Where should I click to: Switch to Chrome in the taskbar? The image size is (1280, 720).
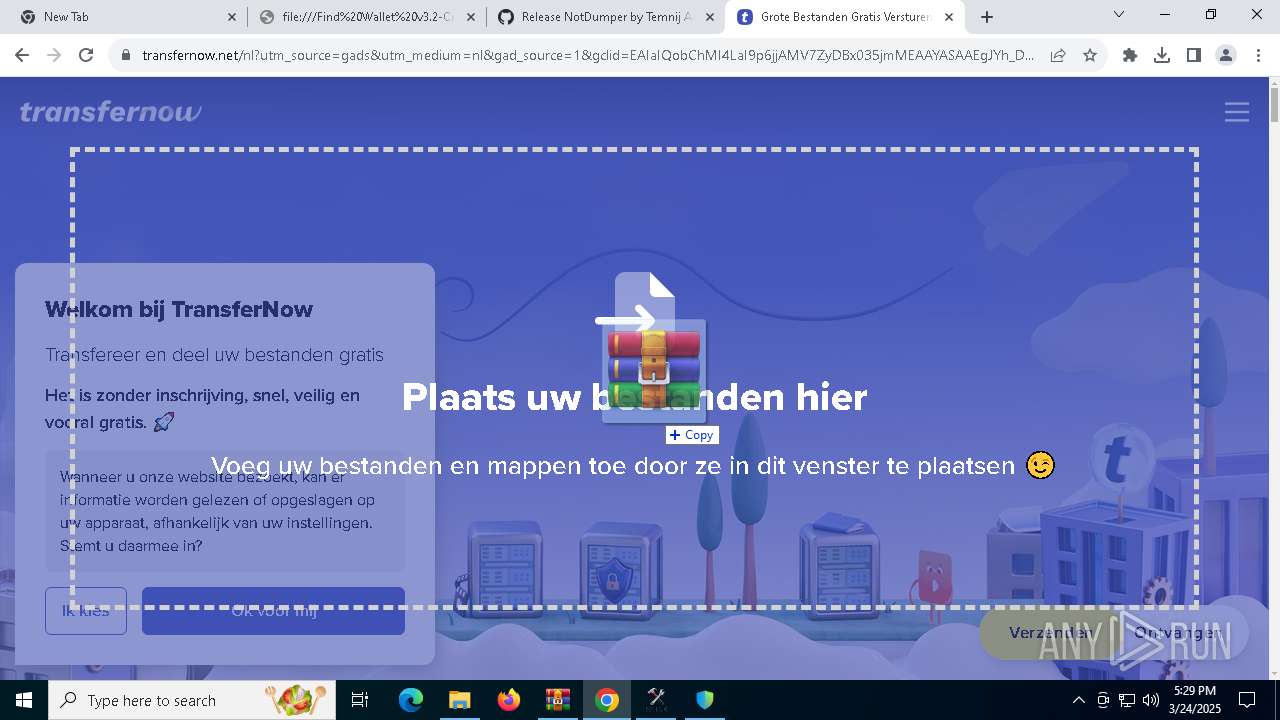pos(606,700)
